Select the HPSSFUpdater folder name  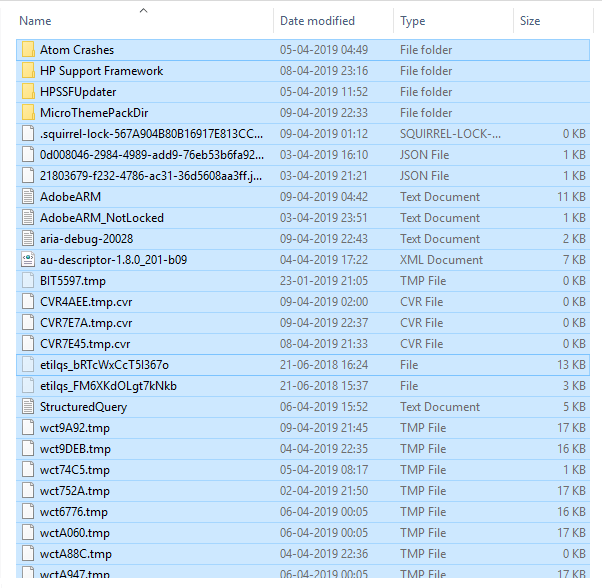point(78,92)
